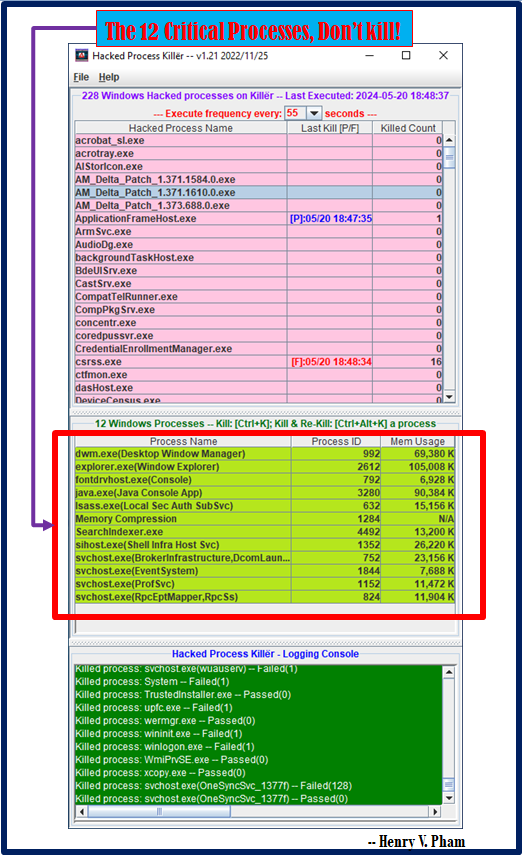Open the File menu
The image size is (522, 856).
pyautogui.click(x=81, y=77)
